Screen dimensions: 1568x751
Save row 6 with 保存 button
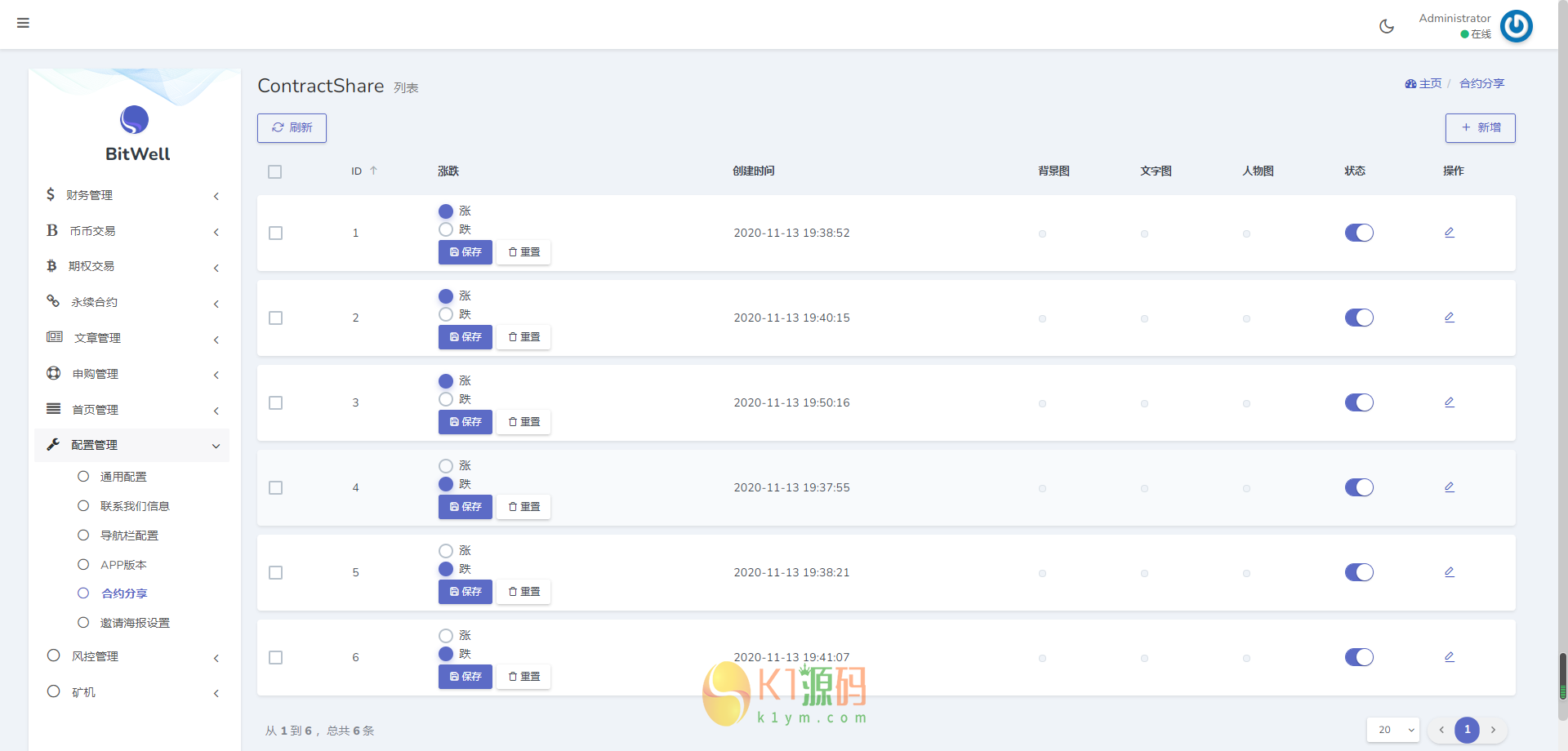click(465, 677)
